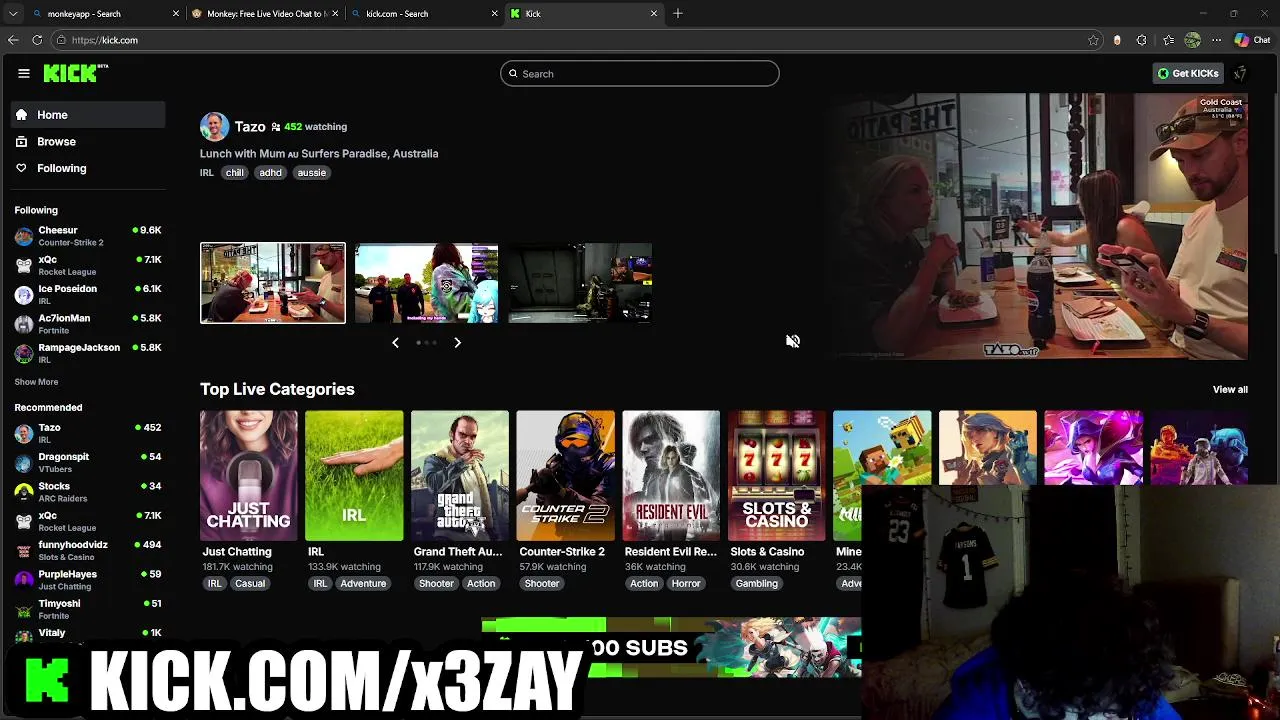Unmute the featured stream preview
Screen dimensions: 1280x720
point(793,342)
